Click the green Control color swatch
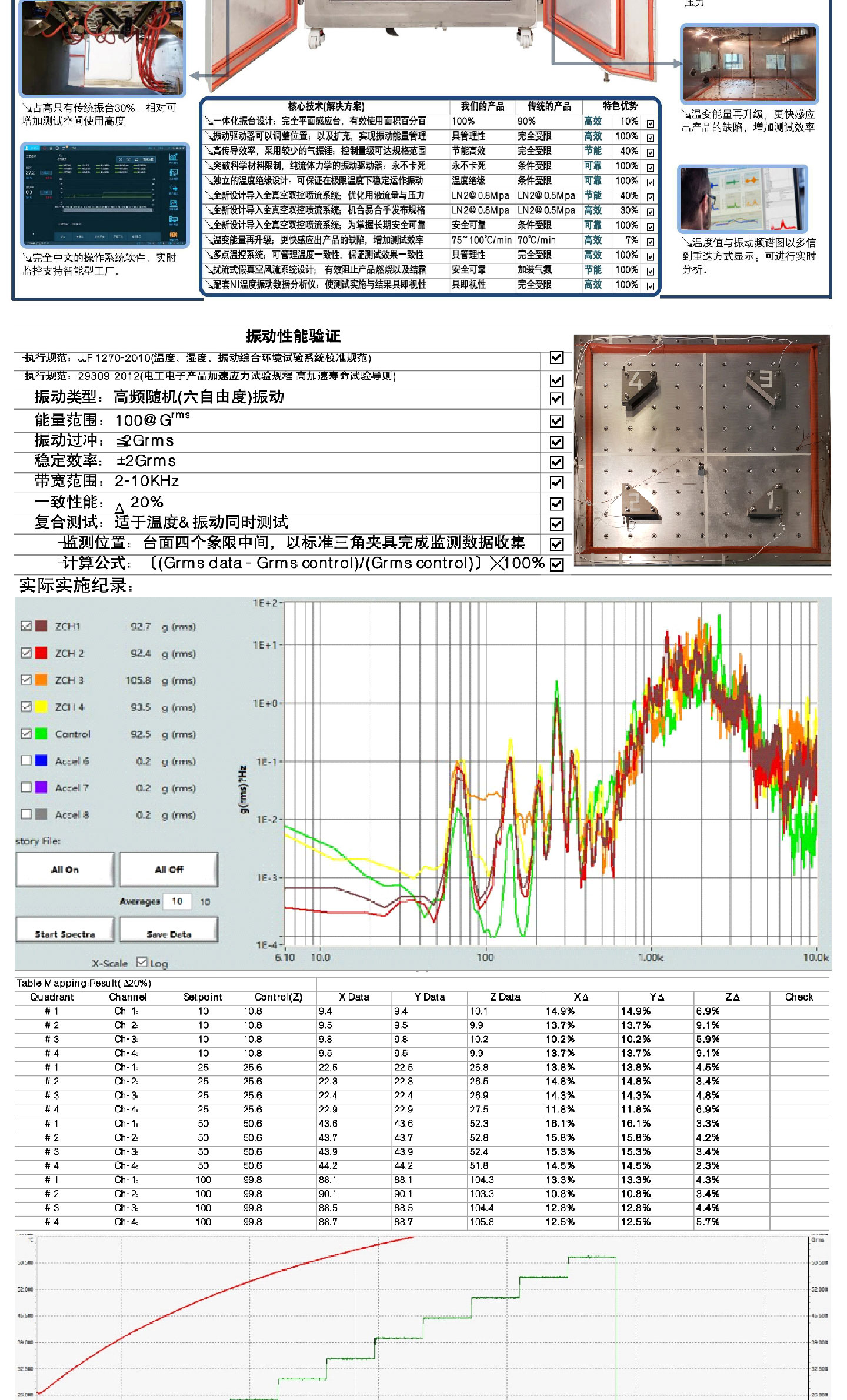Viewport: 847px width, 1400px height. (41, 733)
